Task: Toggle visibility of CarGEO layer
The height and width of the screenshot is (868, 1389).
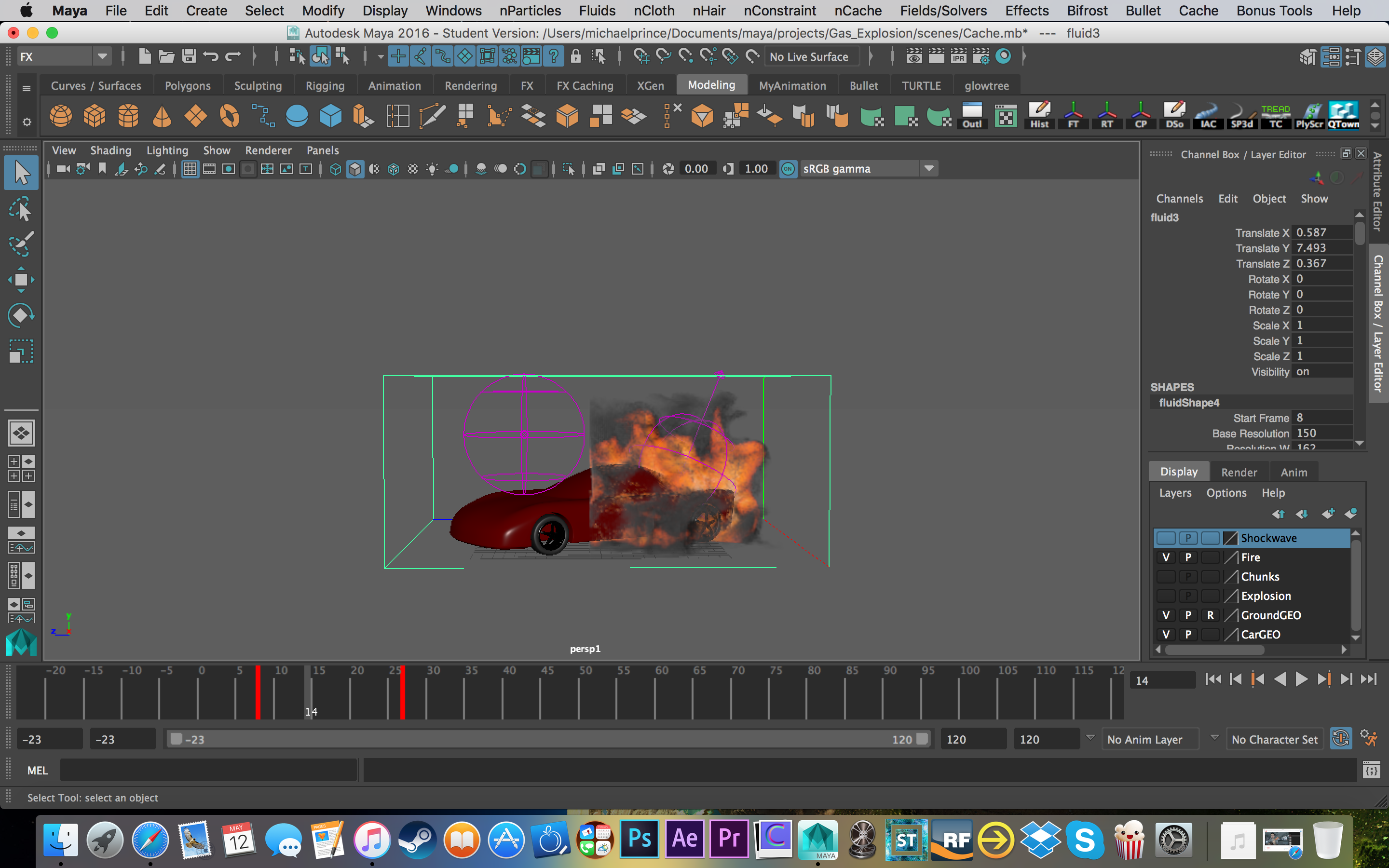Action: pyautogui.click(x=1165, y=634)
